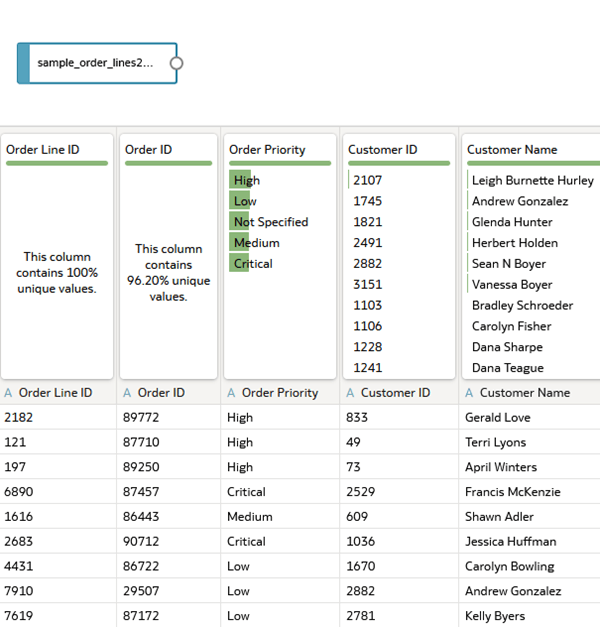This screenshot has width=600, height=627.
Task: Click Order Line ID cell 6890
Action: coord(58,491)
